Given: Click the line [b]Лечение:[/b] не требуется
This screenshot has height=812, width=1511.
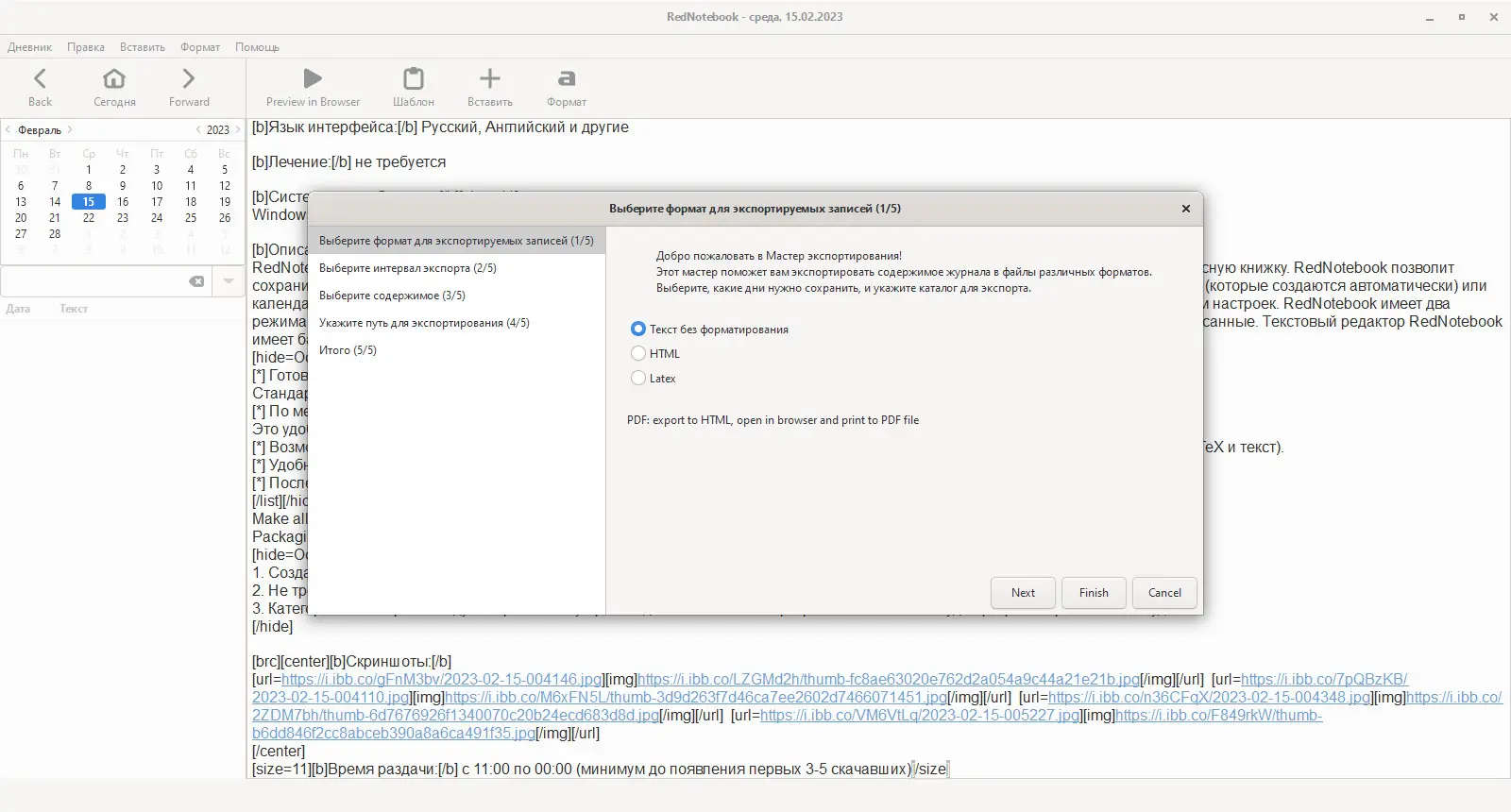Looking at the screenshot, I should click(x=348, y=161).
